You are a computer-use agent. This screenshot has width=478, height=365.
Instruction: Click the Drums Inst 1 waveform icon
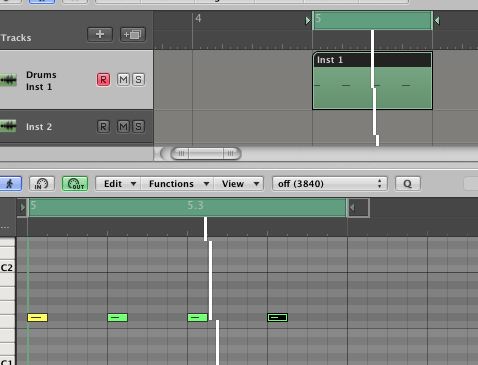[8, 80]
